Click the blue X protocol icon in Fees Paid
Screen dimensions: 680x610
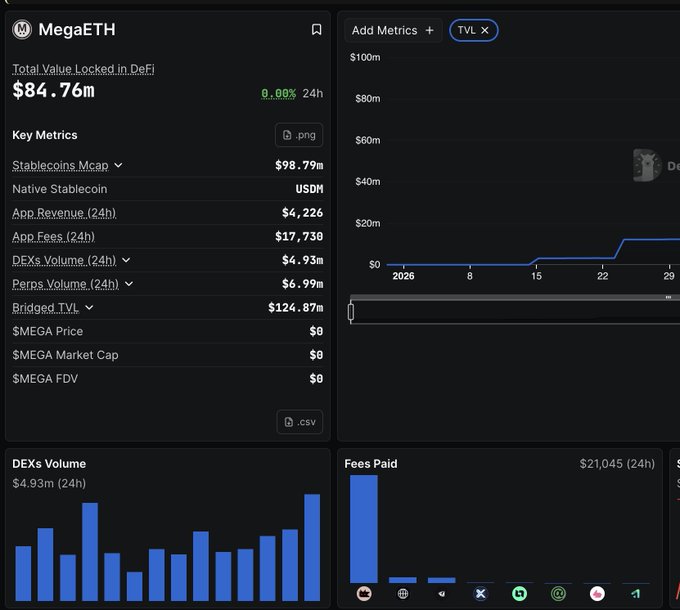coord(481,594)
